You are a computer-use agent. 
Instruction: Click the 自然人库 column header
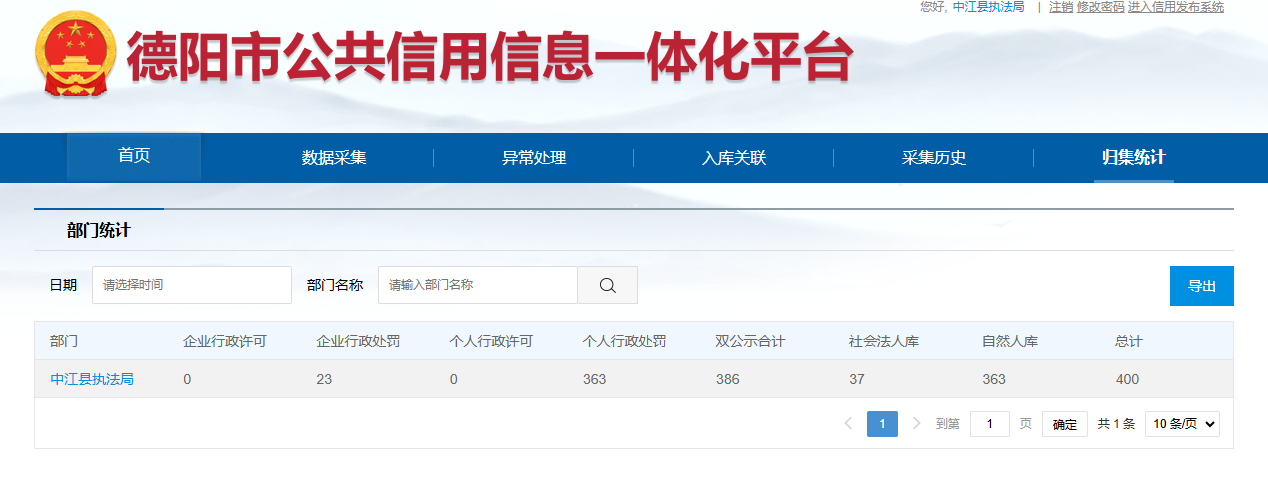tap(1009, 342)
